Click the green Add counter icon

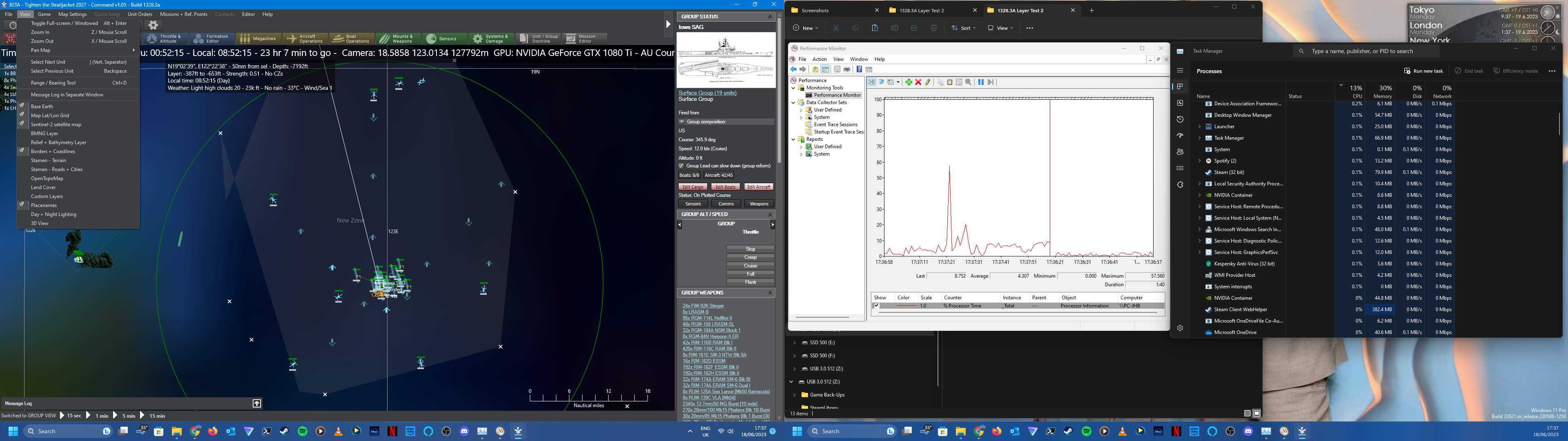pyautogui.click(x=909, y=82)
